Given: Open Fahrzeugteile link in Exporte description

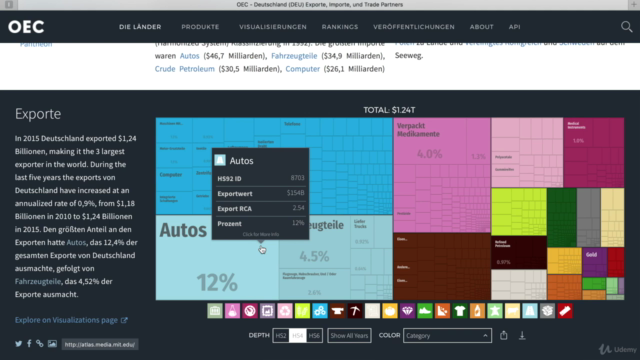Looking at the screenshot, I should [x=38, y=282].
